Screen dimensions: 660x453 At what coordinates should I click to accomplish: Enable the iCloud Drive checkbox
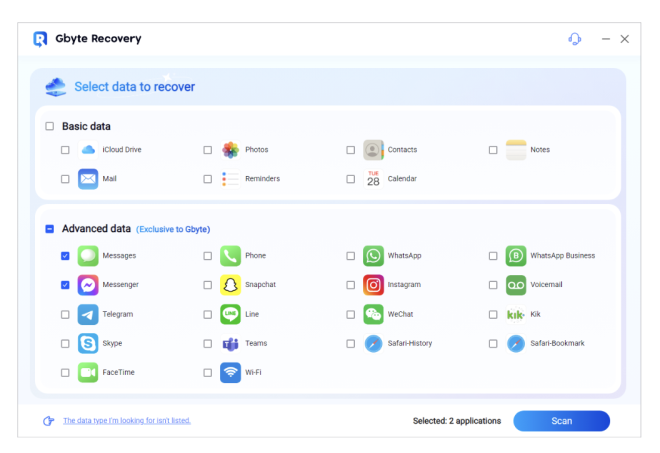65,150
